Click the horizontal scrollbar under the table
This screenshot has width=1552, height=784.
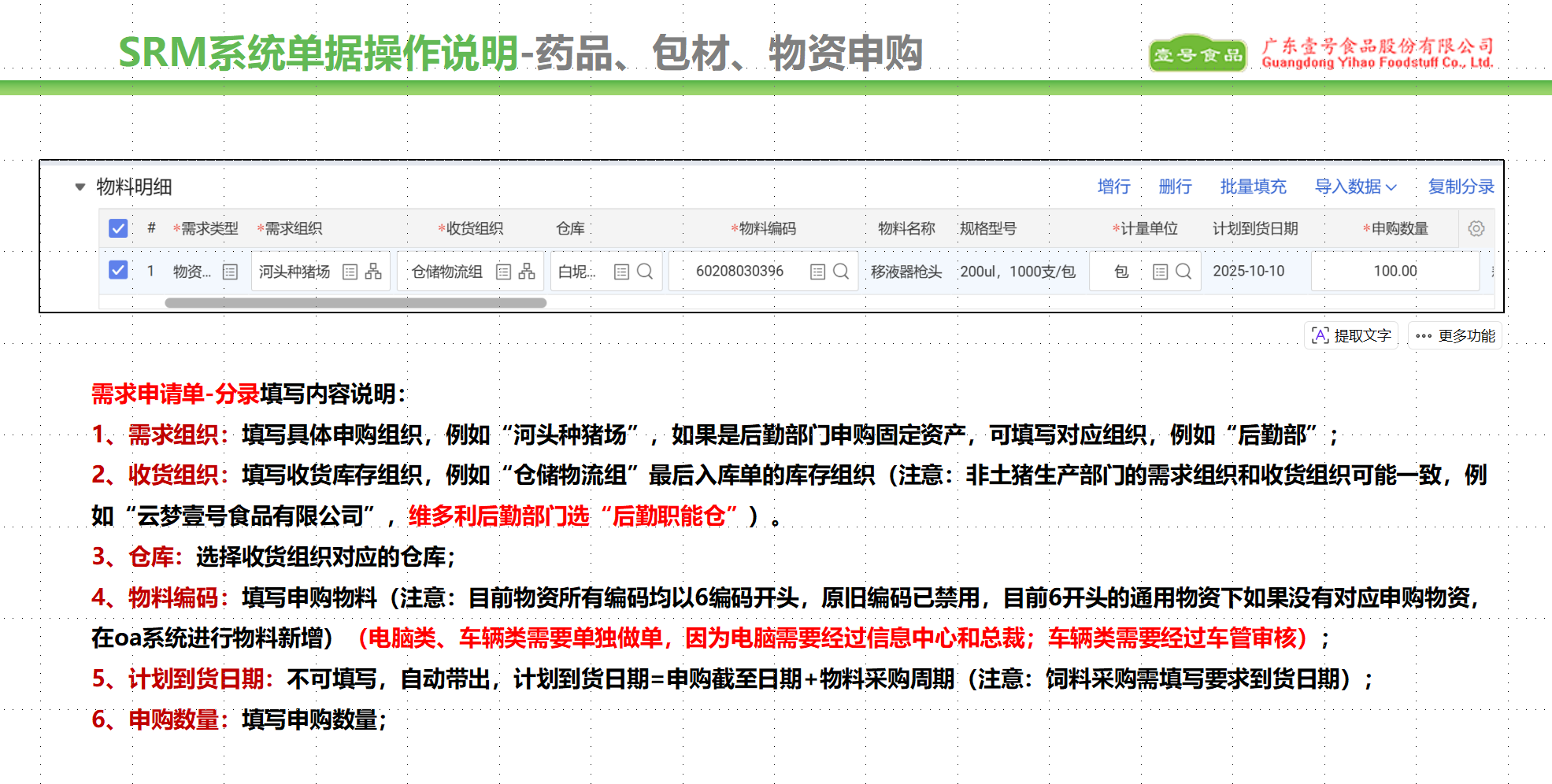(x=355, y=303)
